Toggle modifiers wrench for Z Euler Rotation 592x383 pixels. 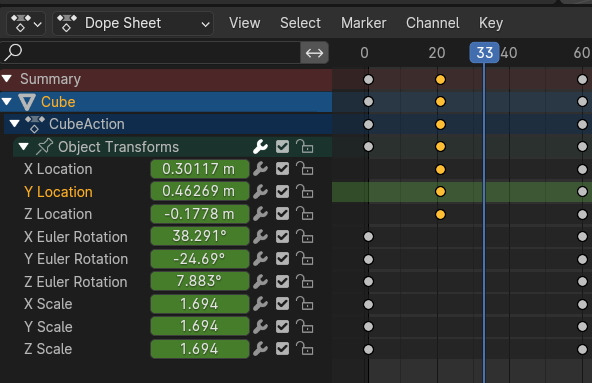pos(261,282)
